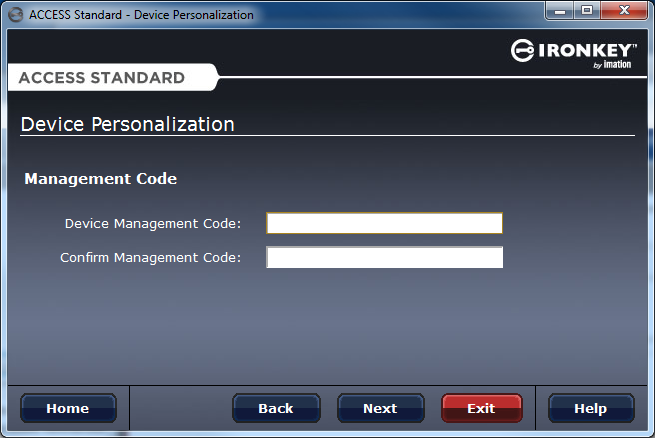Minimize the ACCESS Standard window

tap(561, 11)
